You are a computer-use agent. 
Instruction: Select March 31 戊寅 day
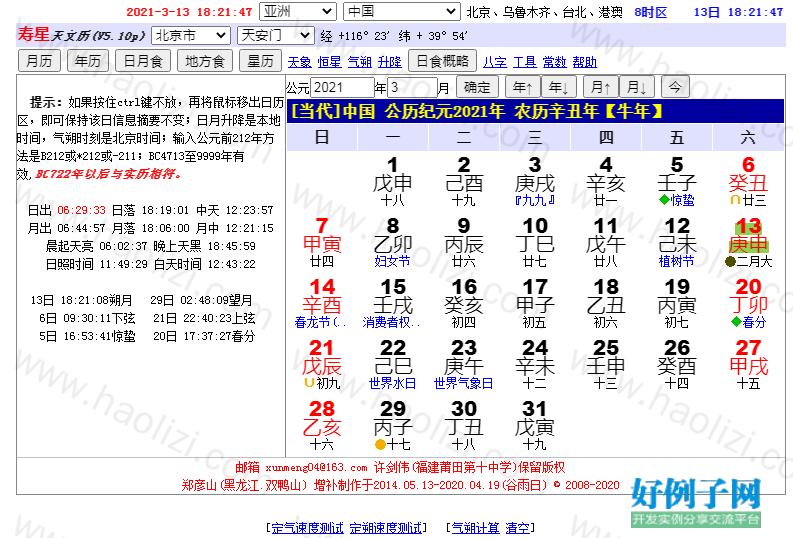535,426
